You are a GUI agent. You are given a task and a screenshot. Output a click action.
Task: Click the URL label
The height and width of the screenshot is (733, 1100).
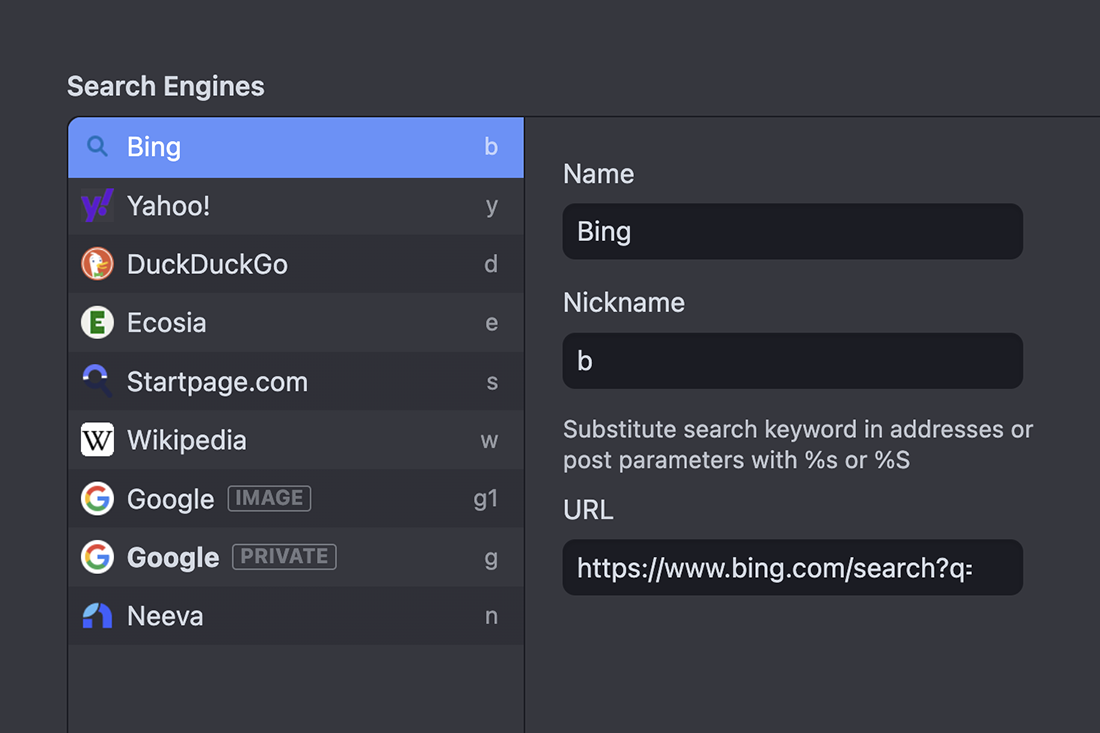[x=588, y=510]
